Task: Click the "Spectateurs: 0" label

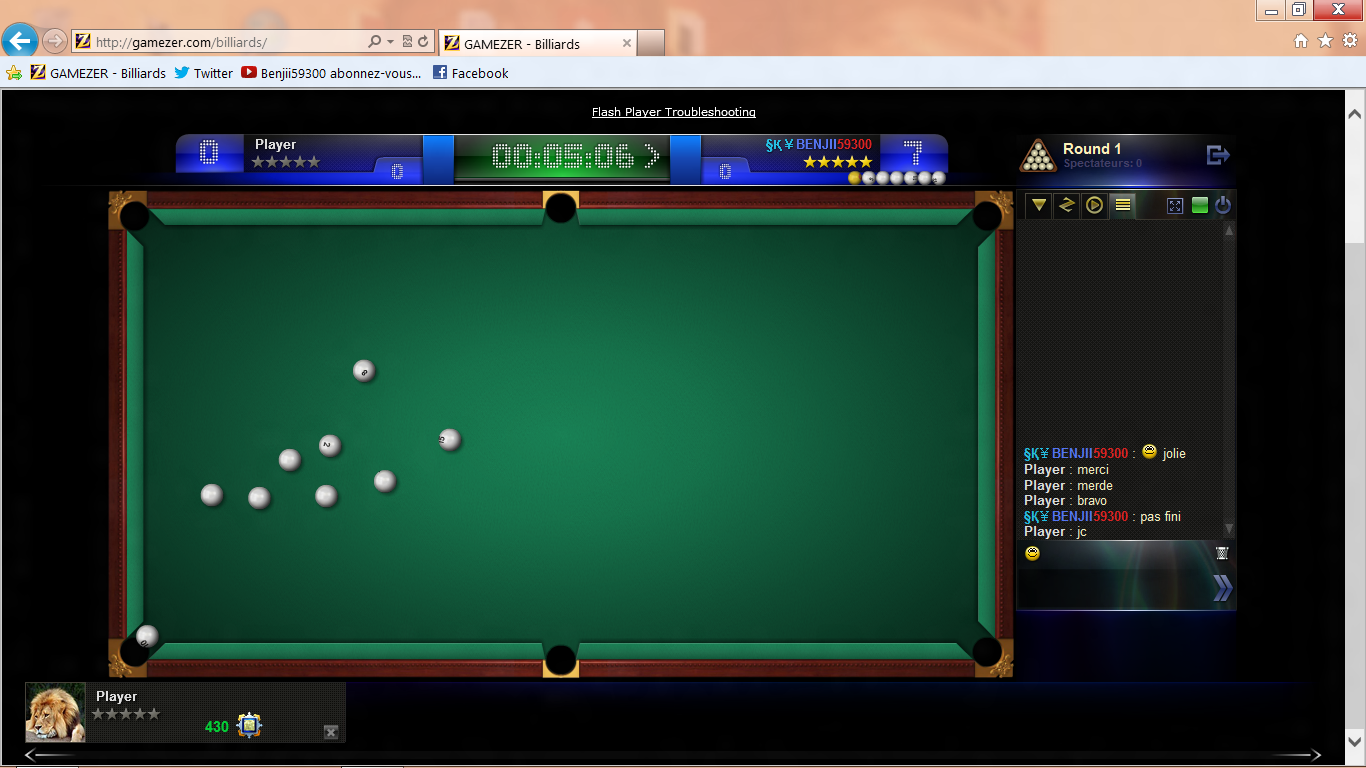Action: click(x=1103, y=163)
